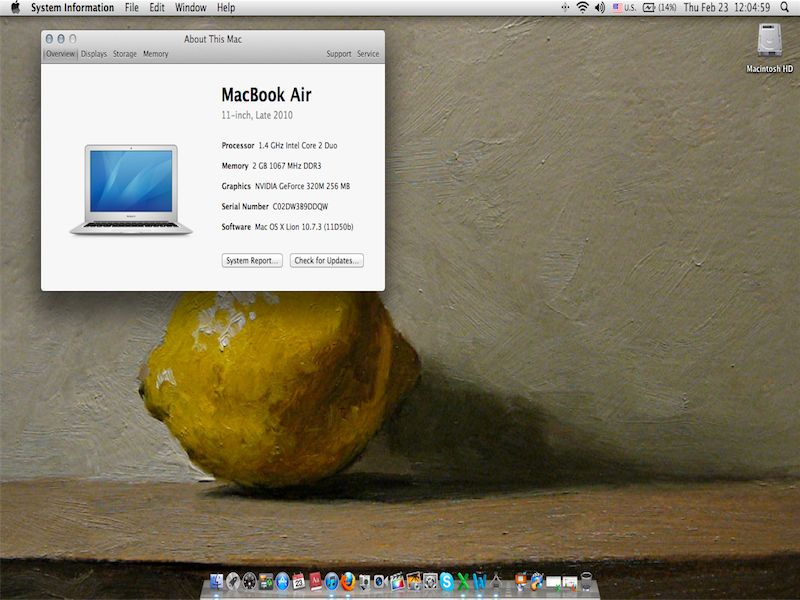Switch to the Displays tab

[x=94, y=54]
